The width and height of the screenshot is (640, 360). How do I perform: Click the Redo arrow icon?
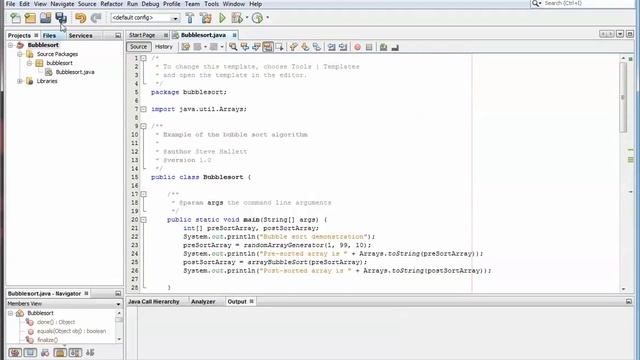[96, 18]
